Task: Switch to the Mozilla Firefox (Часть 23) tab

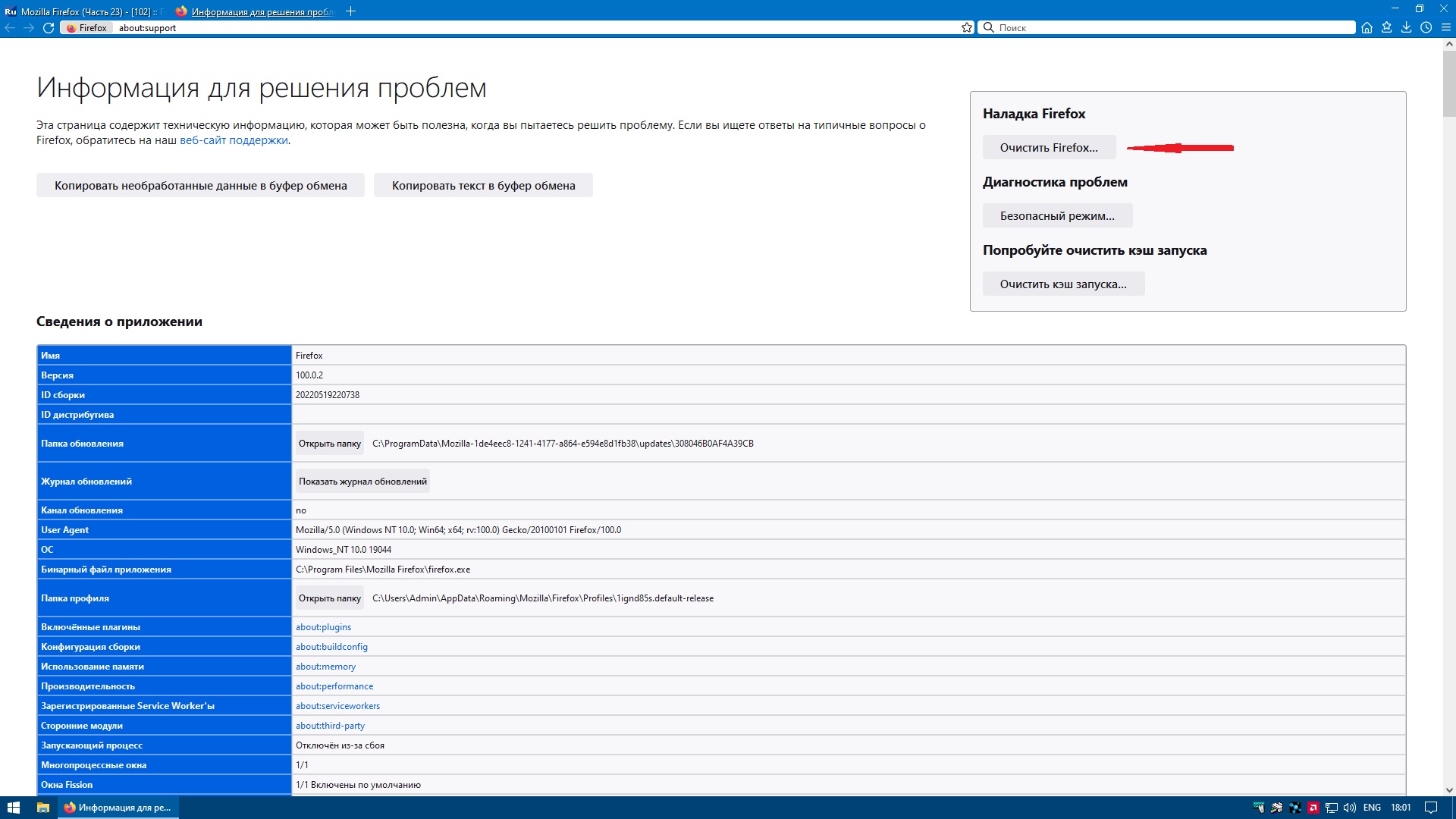Action: (83, 11)
